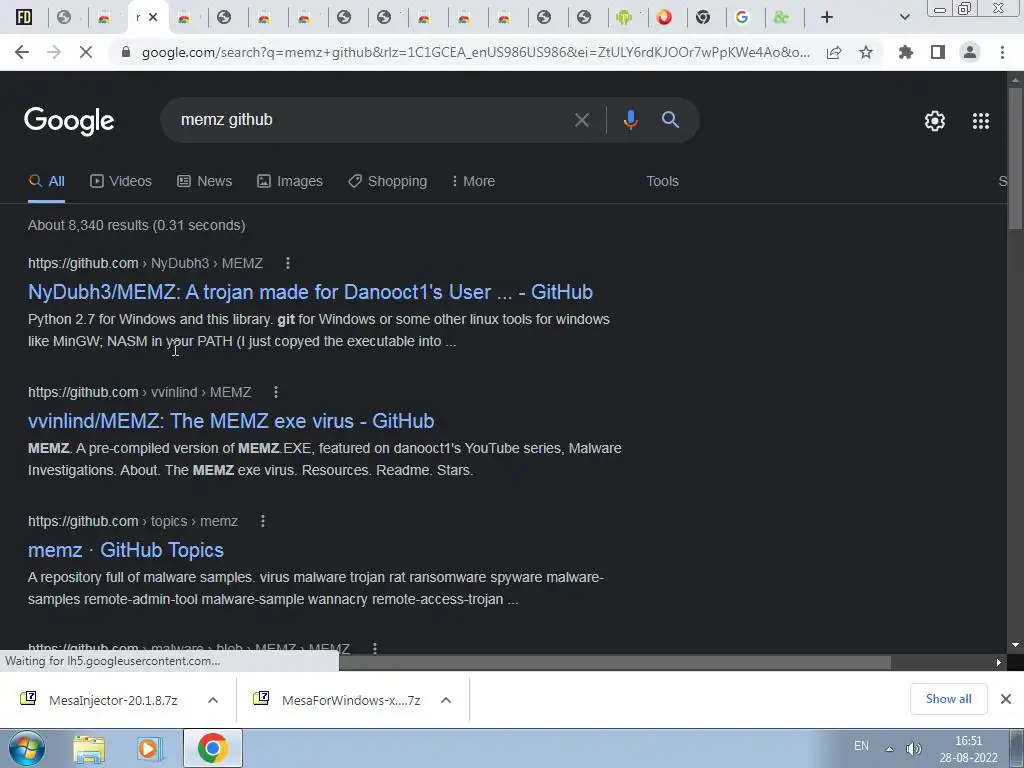1024x768 pixels.
Task: Open Windows Explorer from taskbar
Action: pos(88,749)
